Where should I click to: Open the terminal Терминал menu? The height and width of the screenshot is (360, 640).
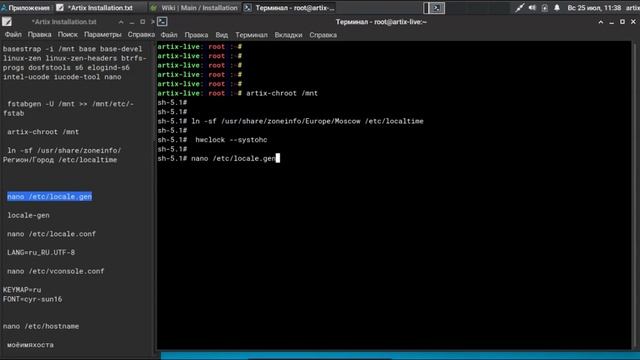(x=251, y=35)
